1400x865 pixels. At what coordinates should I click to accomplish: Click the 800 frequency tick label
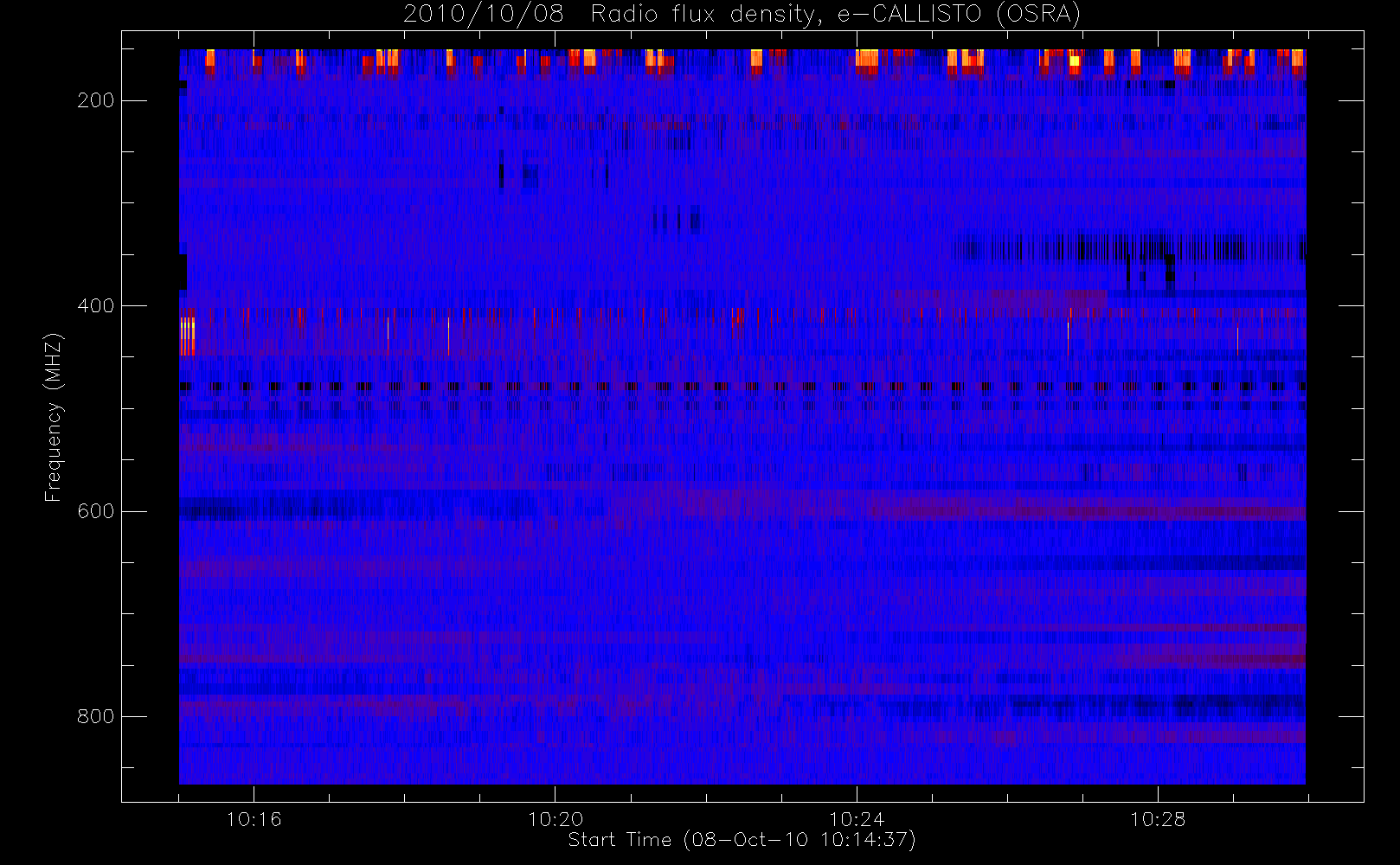tap(95, 716)
